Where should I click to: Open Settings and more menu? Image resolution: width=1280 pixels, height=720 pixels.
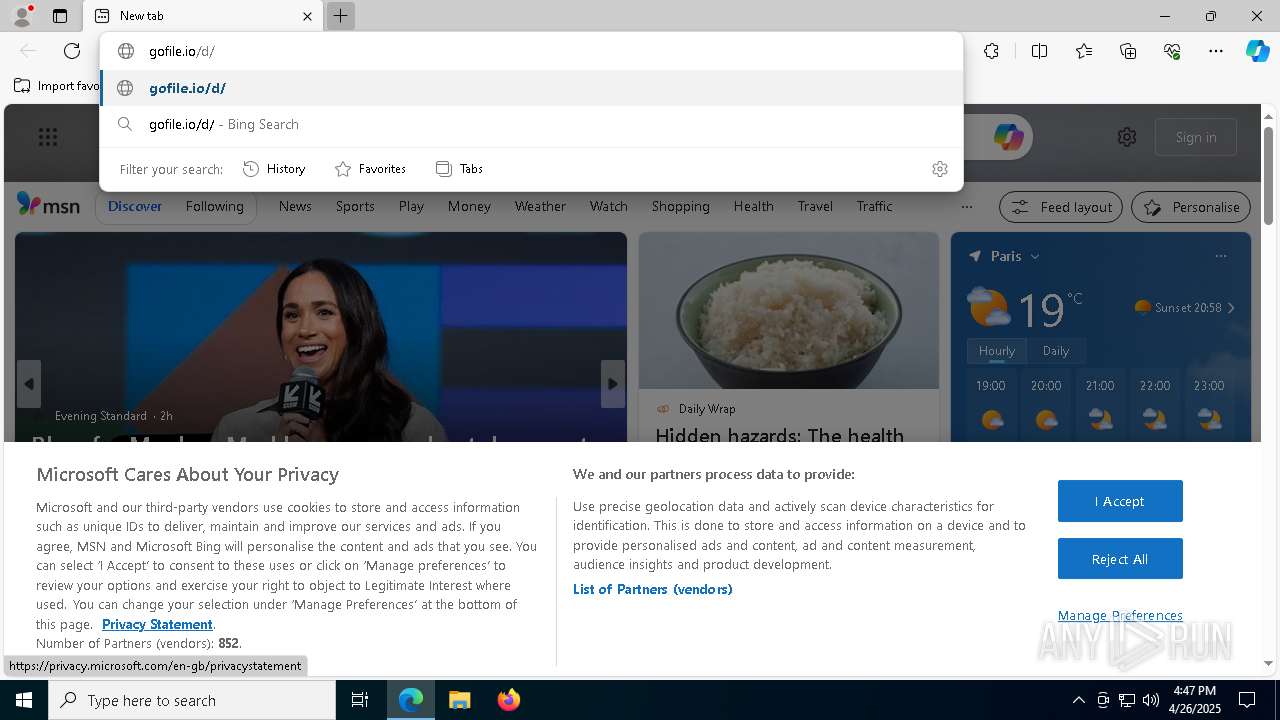pyautogui.click(x=1216, y=51)
